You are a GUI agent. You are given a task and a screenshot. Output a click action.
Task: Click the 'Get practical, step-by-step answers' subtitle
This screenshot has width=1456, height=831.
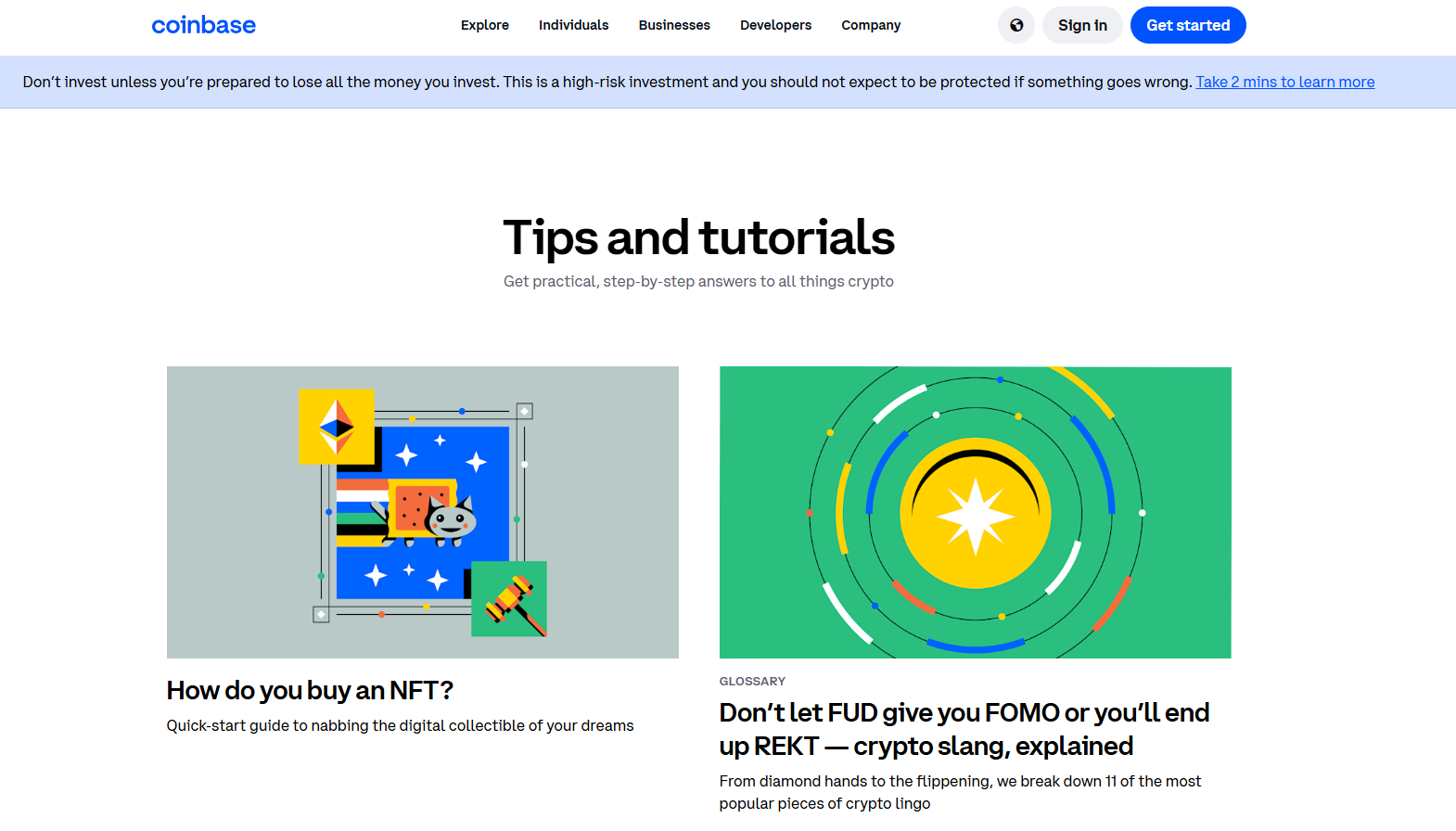coord(698,281)
